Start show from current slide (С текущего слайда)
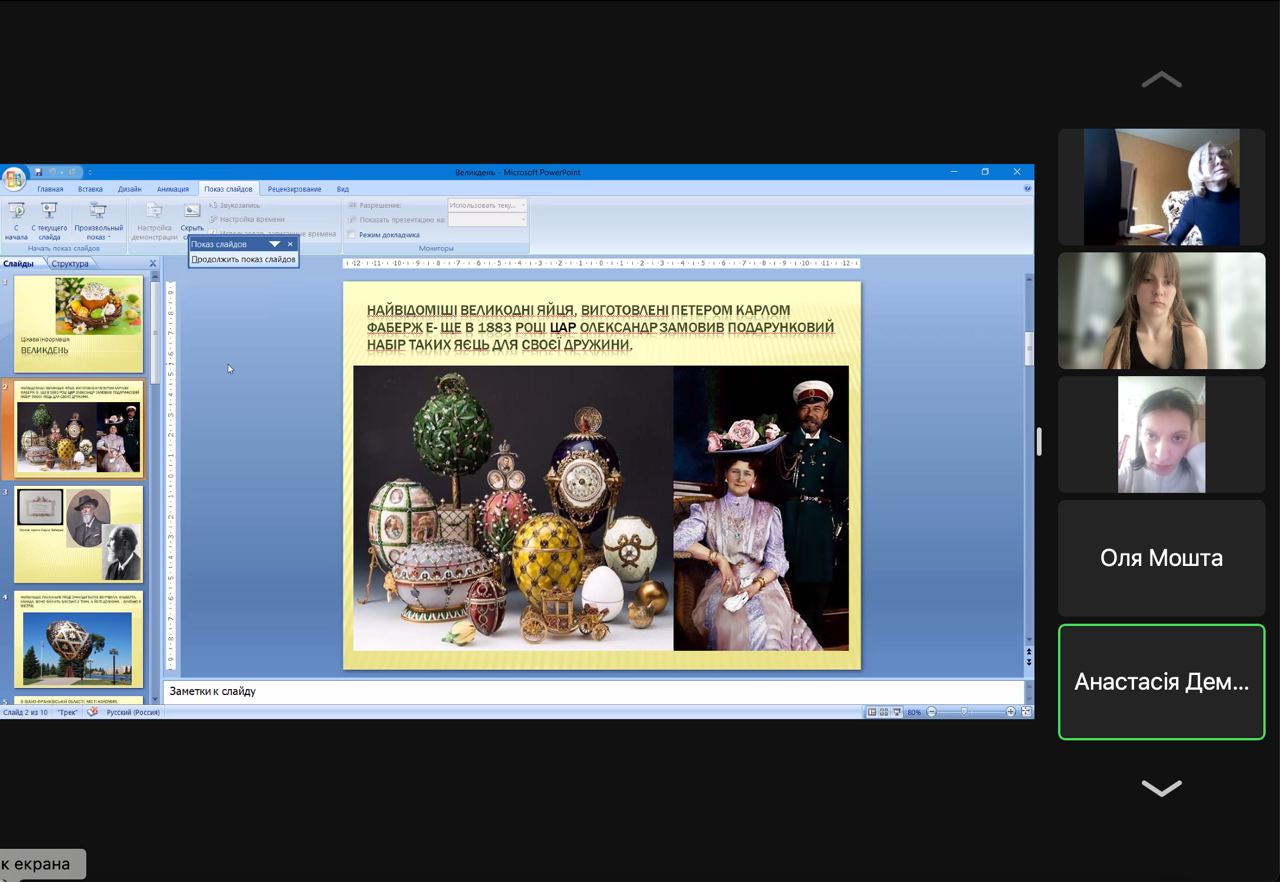The height and width of the screenshot is (882, 1280). [49, 221]
